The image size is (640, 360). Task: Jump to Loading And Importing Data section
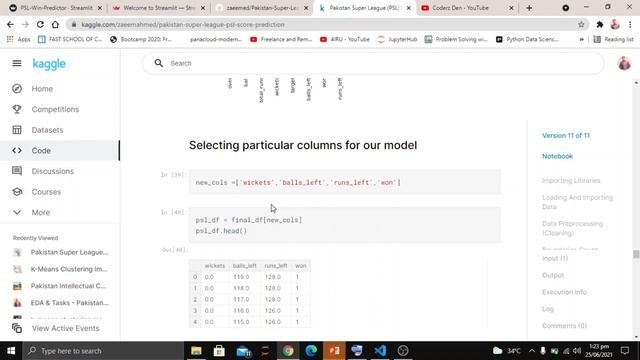577,202
